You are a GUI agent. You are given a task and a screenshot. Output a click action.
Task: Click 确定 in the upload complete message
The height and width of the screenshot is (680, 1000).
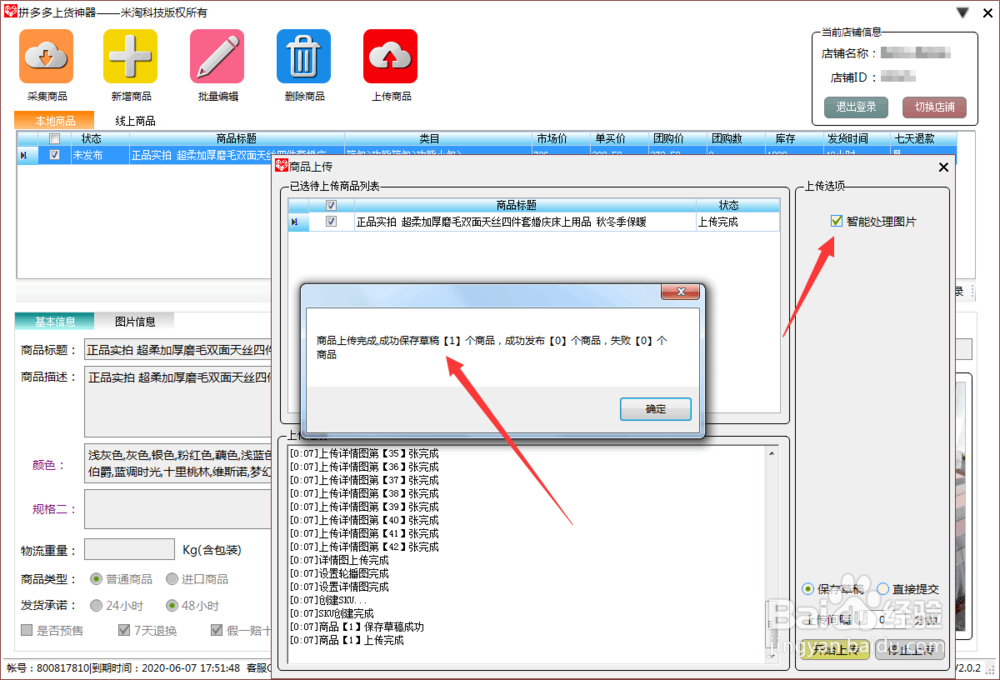tap(656, 409)
